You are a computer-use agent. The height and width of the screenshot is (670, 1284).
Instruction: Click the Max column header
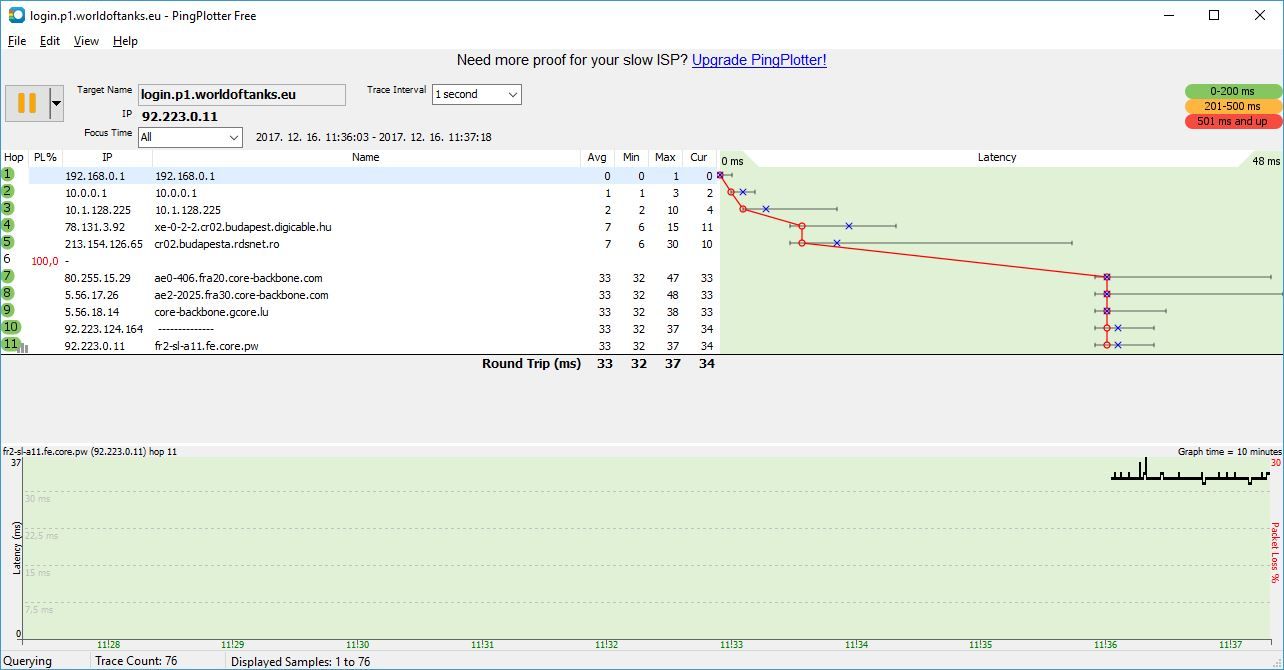665,158
